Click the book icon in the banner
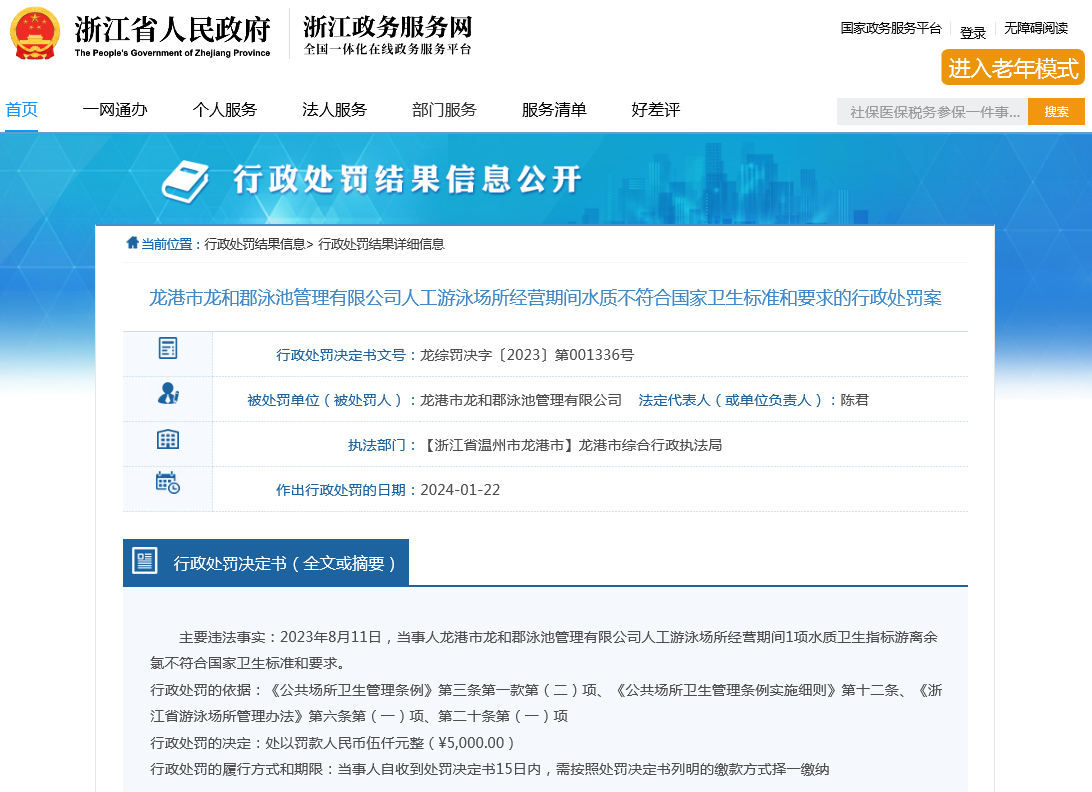The height and width of the screenshot is (792, 1092). pyautogui.click(x=185, y=181)
